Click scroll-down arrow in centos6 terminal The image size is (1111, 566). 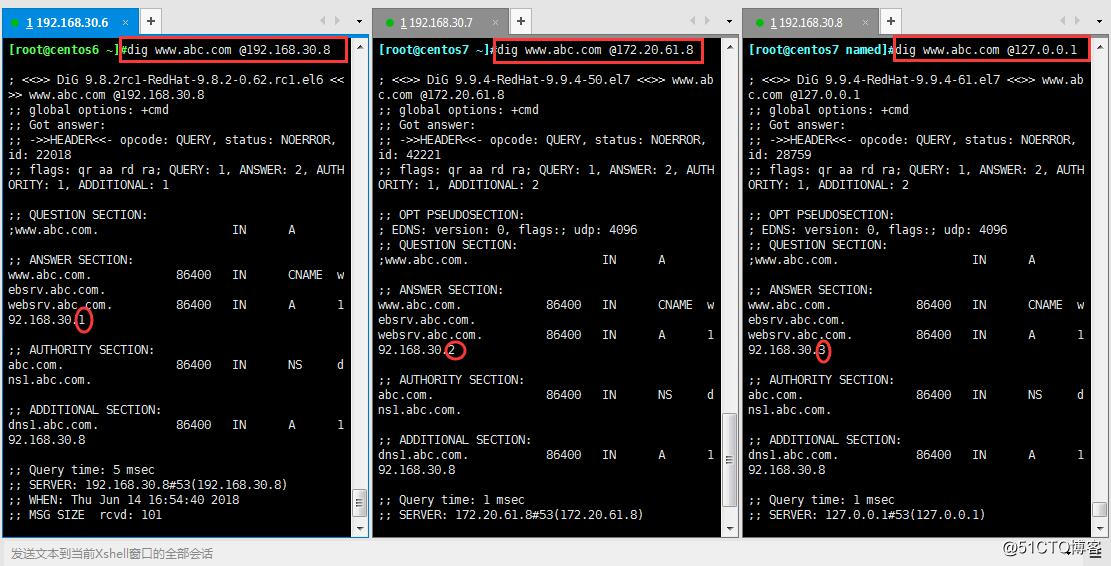click(x=360, y=528)
